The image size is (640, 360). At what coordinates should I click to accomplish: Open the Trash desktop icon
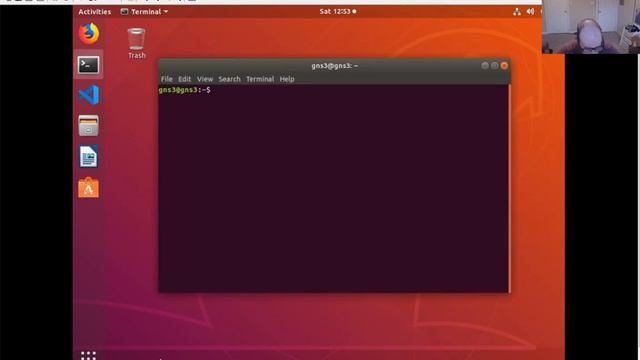(x=136, y=43)
